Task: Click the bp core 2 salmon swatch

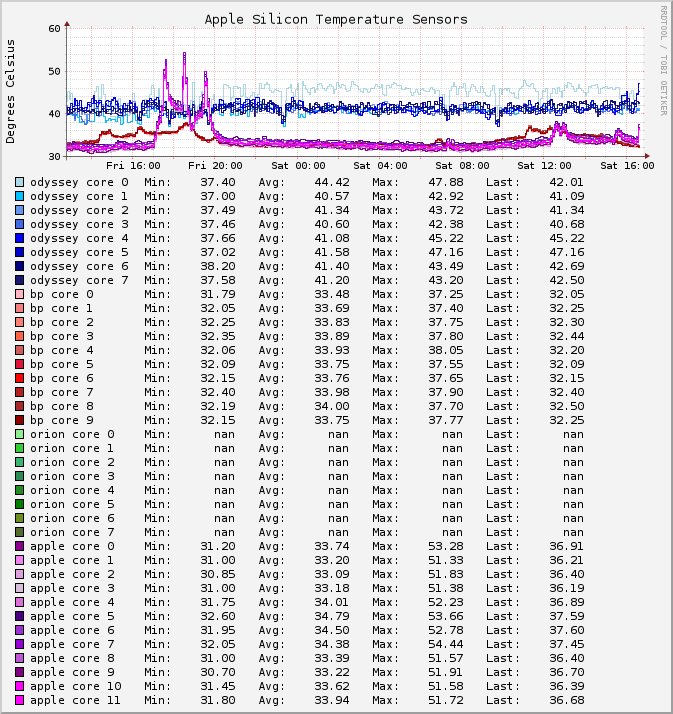Action: point(20,322)
